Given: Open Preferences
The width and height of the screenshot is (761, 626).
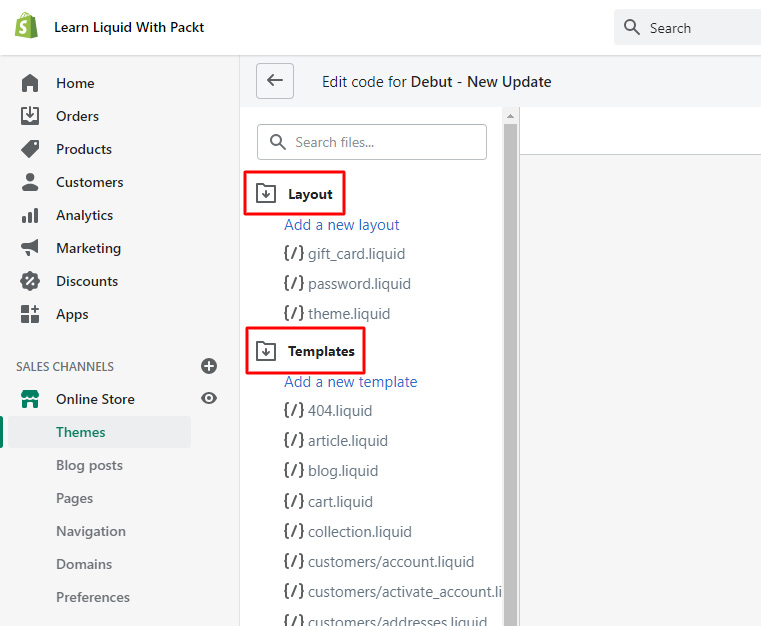Looking at the screenshot, I should point(93,597).
